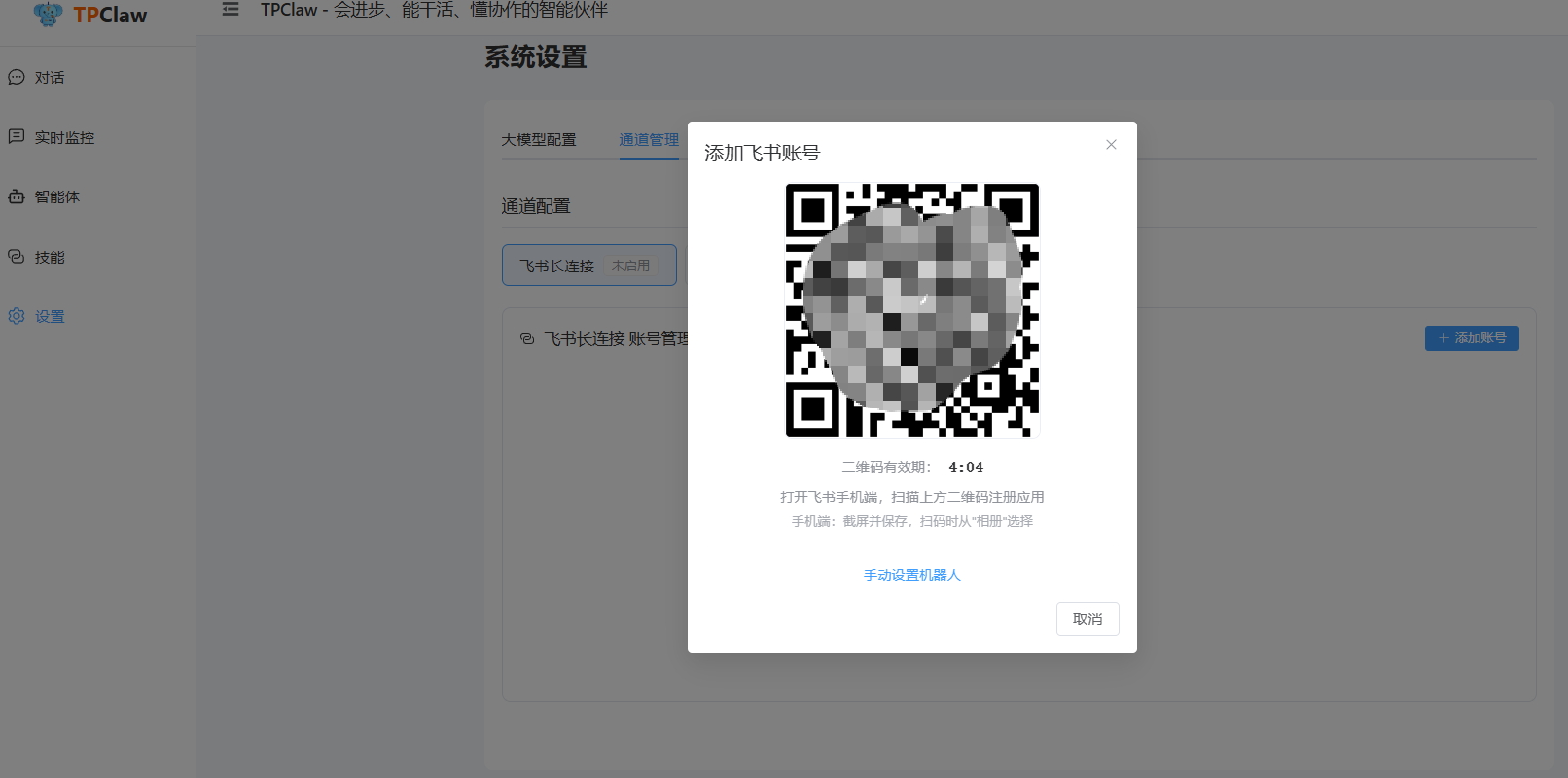Toggle the hamburger sidebar menu icon
This screenshot has width=1568, height=778.
(x=231, y=10)
